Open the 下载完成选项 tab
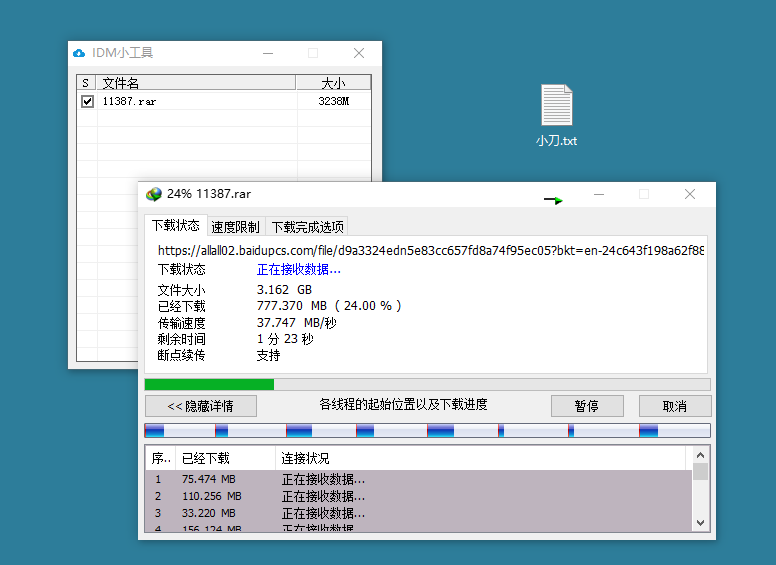Screen dimensions: 776x565 [308, 227]
